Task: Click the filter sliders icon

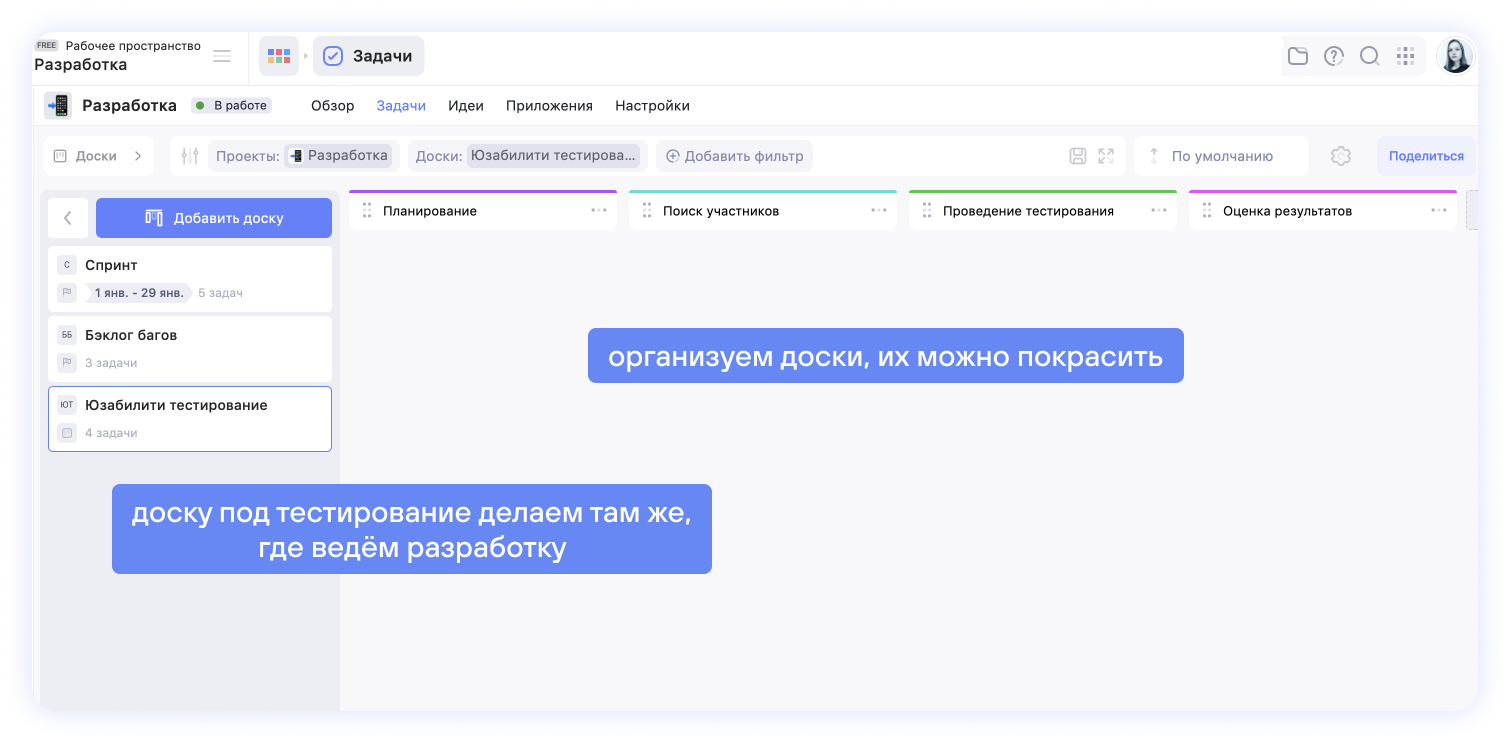Action: point(190,156)
